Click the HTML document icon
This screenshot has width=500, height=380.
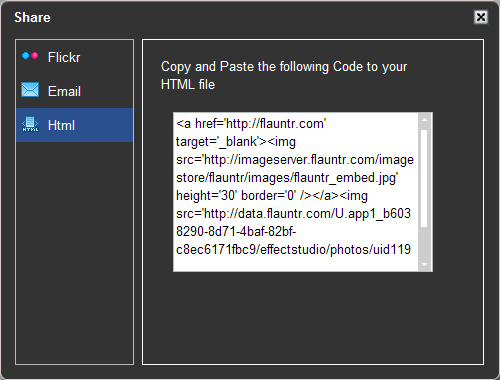tap(30, 124)
